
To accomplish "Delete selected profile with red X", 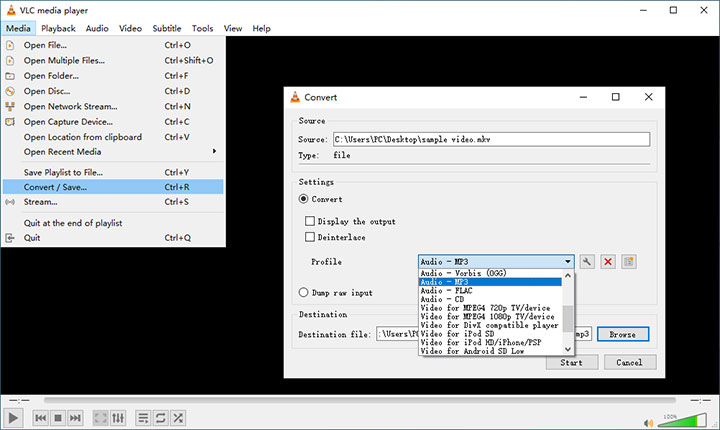I will [608, 262].
